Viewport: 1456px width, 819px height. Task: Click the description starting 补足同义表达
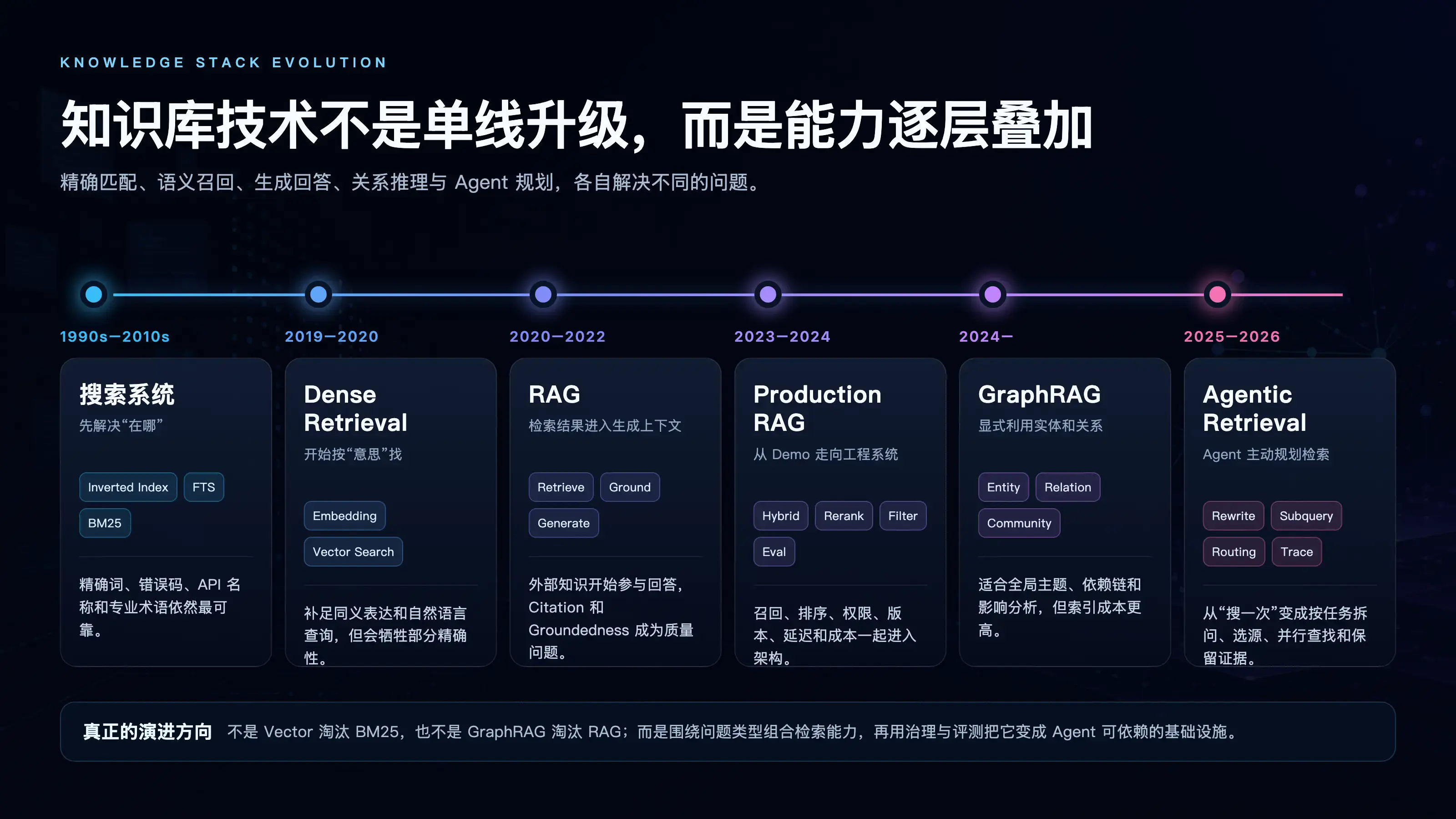pyautogui.click(x=385, y=636)
